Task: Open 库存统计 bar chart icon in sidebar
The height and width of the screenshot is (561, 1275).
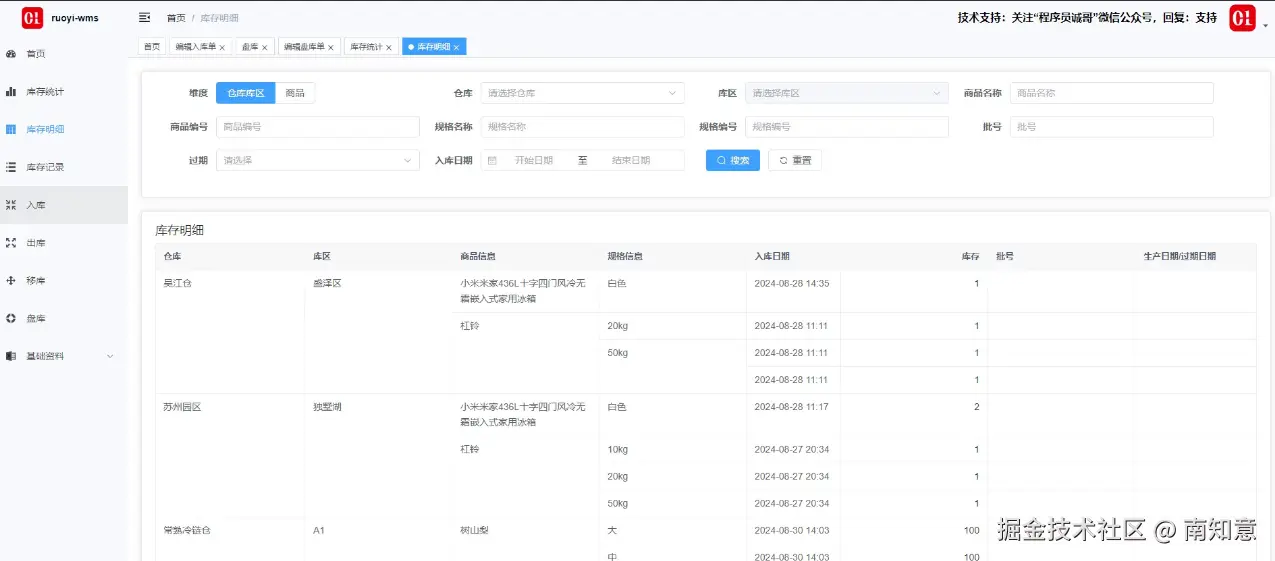Action: click(x=11, y=92)
